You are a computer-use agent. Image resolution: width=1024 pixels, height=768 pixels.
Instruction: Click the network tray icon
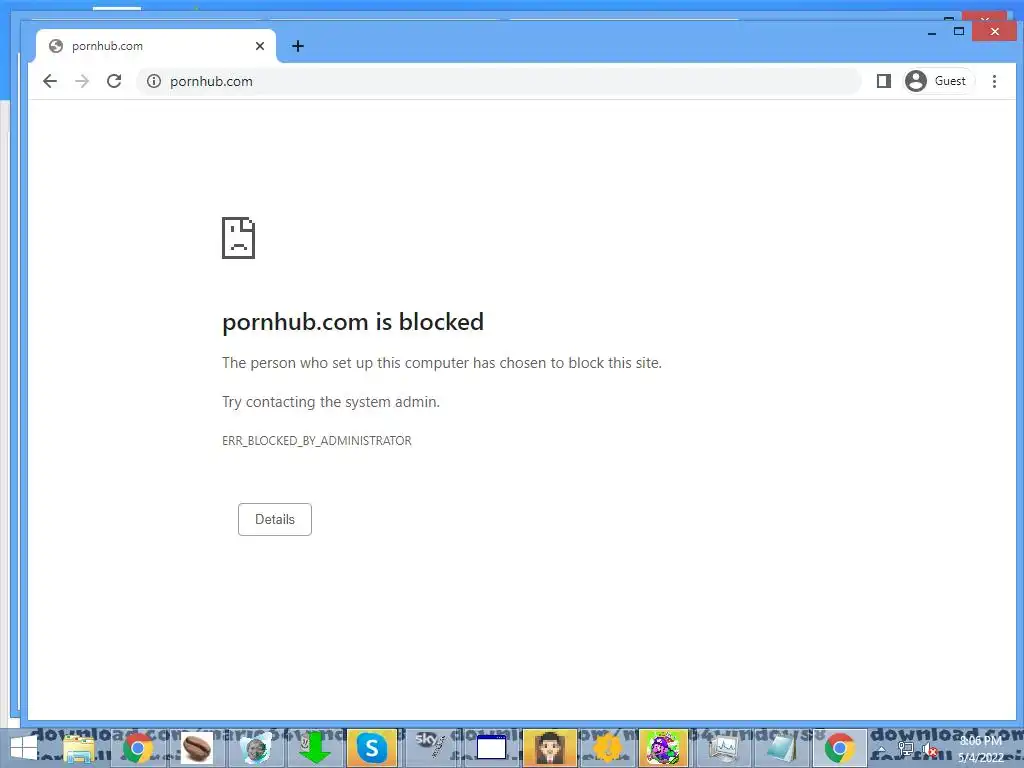pyautogui.click(x=905, y=750)
